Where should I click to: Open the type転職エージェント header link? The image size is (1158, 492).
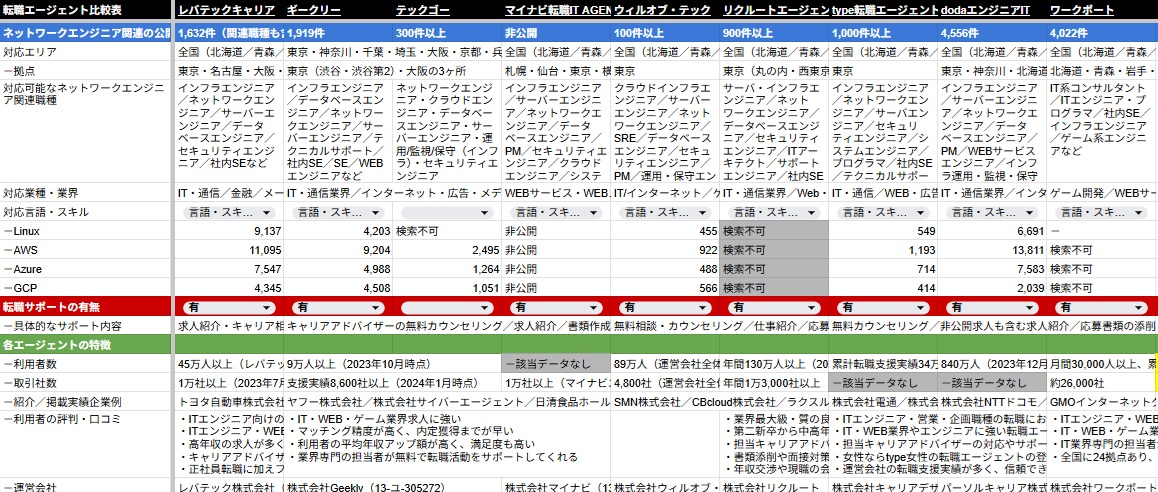click(885, 10)
